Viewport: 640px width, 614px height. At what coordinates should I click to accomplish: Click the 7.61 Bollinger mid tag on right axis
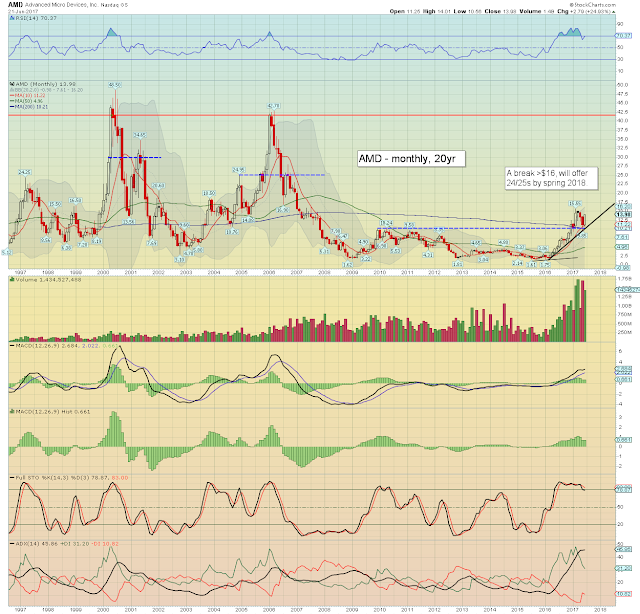pos(622,237)
